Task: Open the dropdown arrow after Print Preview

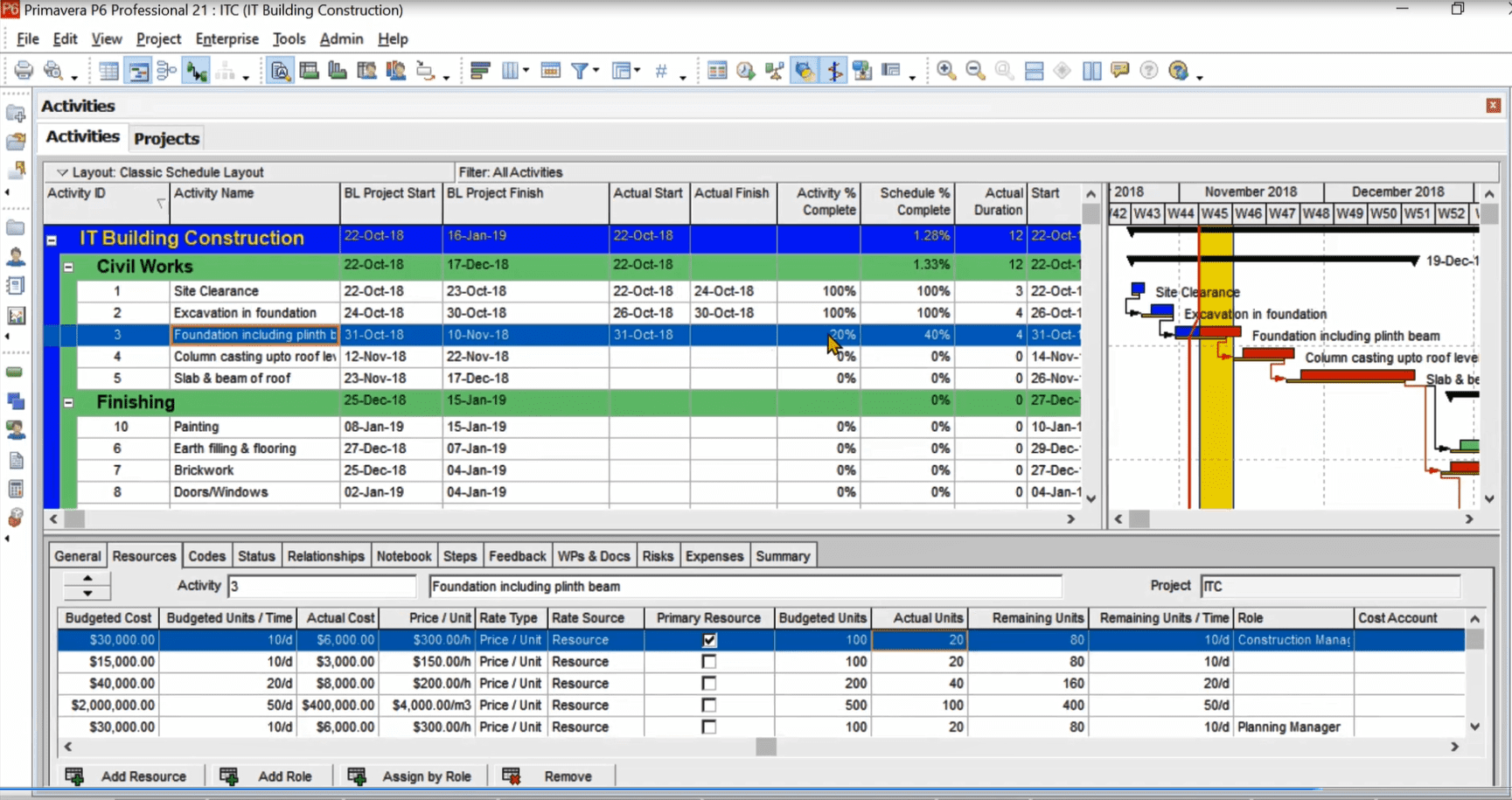Action: 74,77
